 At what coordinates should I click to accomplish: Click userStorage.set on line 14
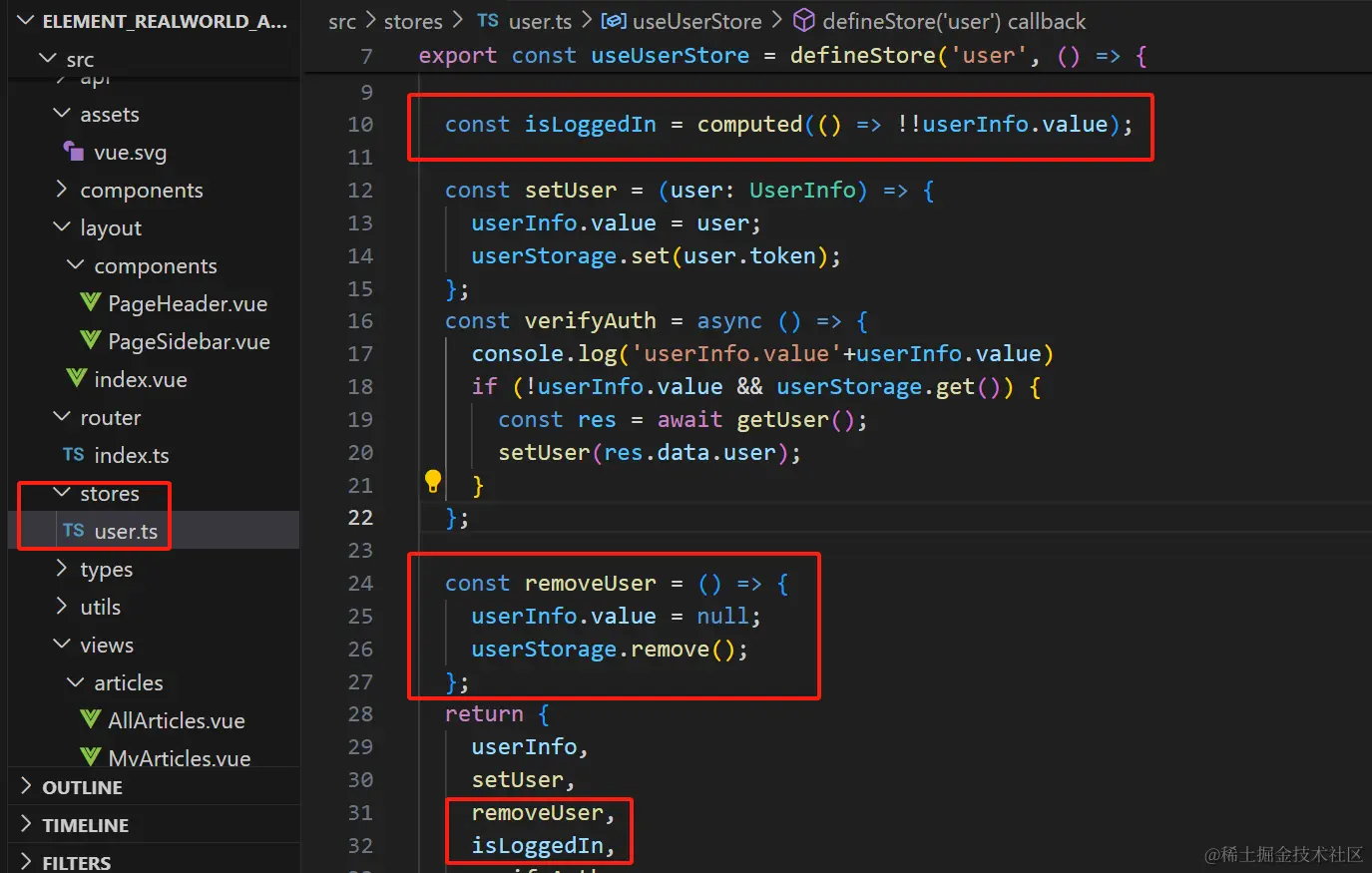click(x=570, y=255)
